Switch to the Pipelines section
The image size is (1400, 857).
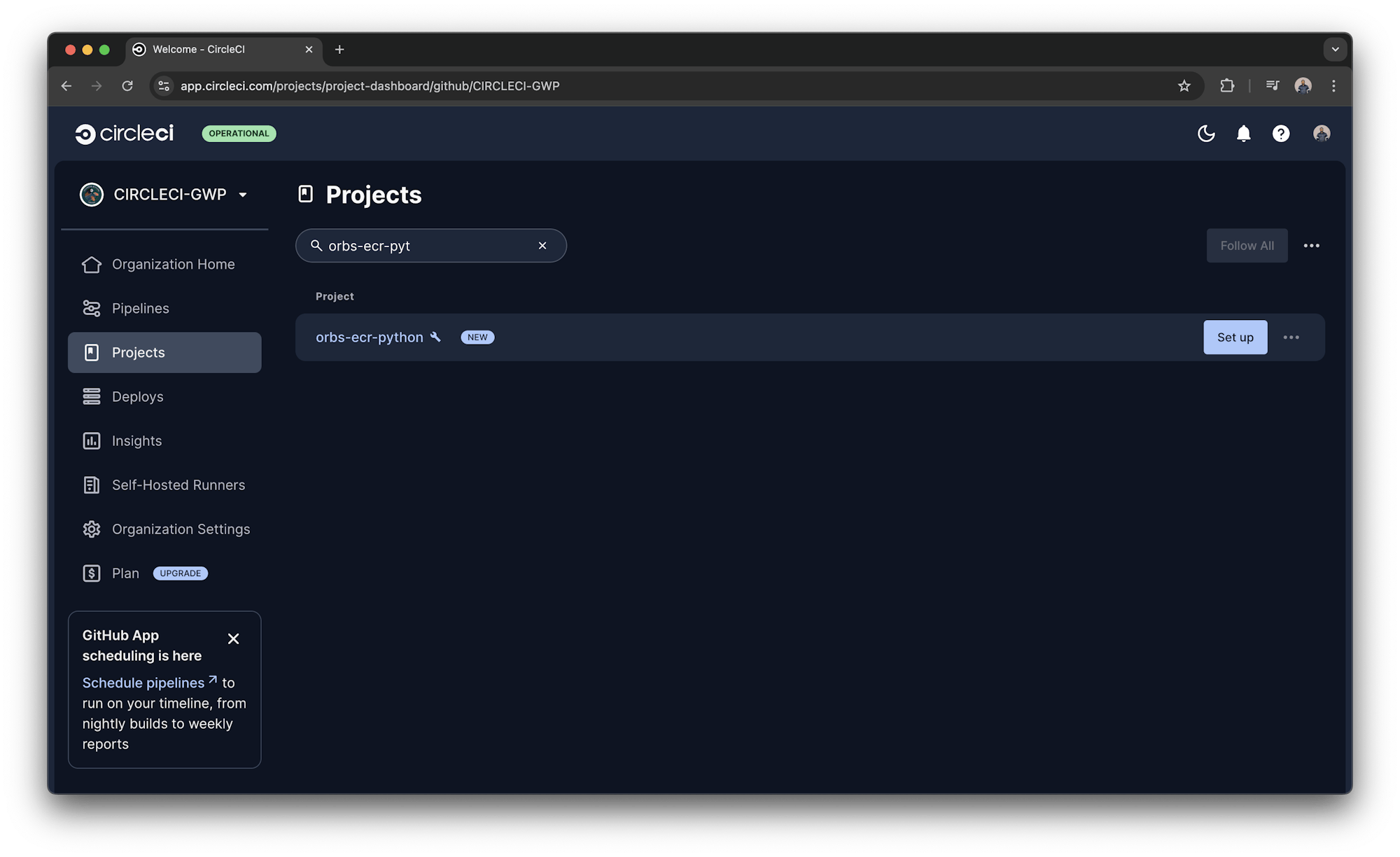click(140, 308)
